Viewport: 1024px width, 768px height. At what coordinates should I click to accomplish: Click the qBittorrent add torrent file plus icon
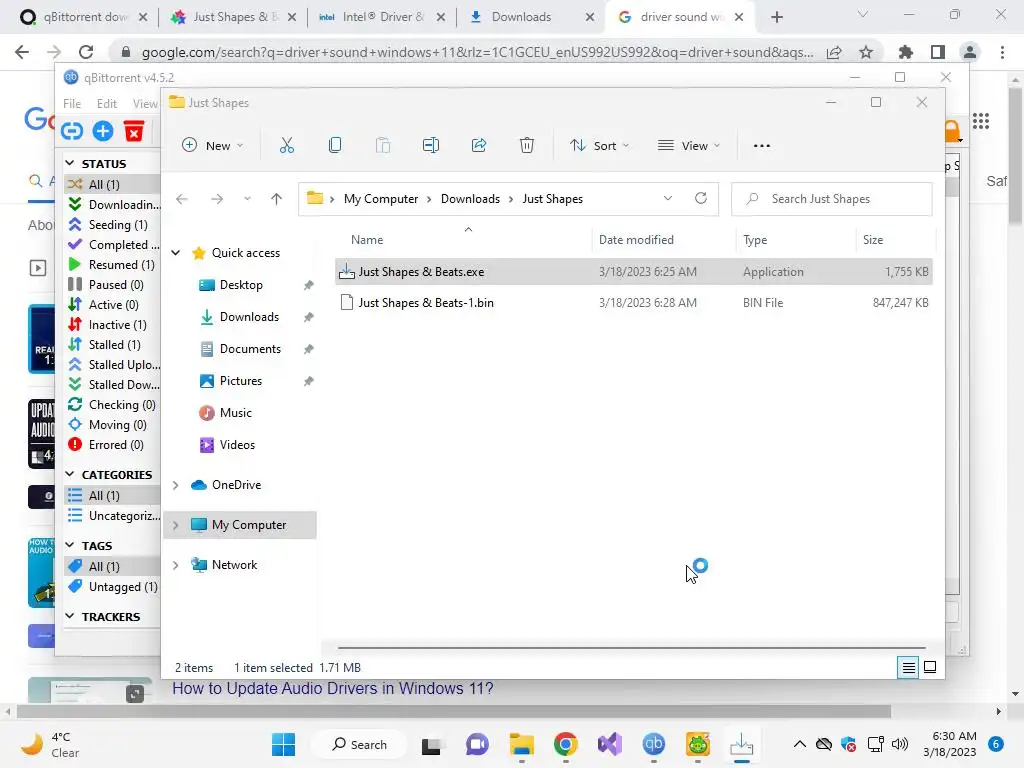tap(103, 131)
